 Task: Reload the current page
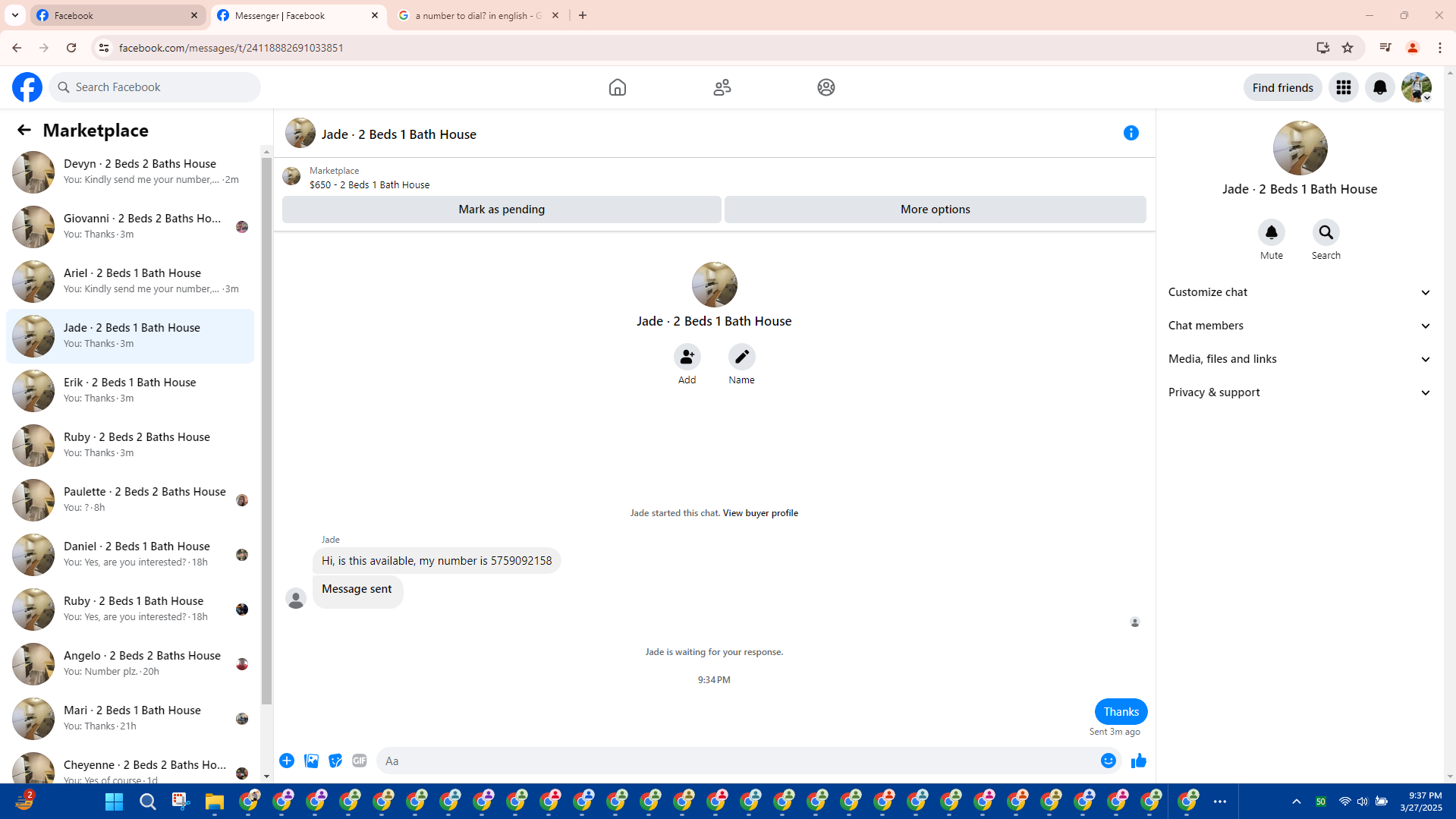[71, 48]
